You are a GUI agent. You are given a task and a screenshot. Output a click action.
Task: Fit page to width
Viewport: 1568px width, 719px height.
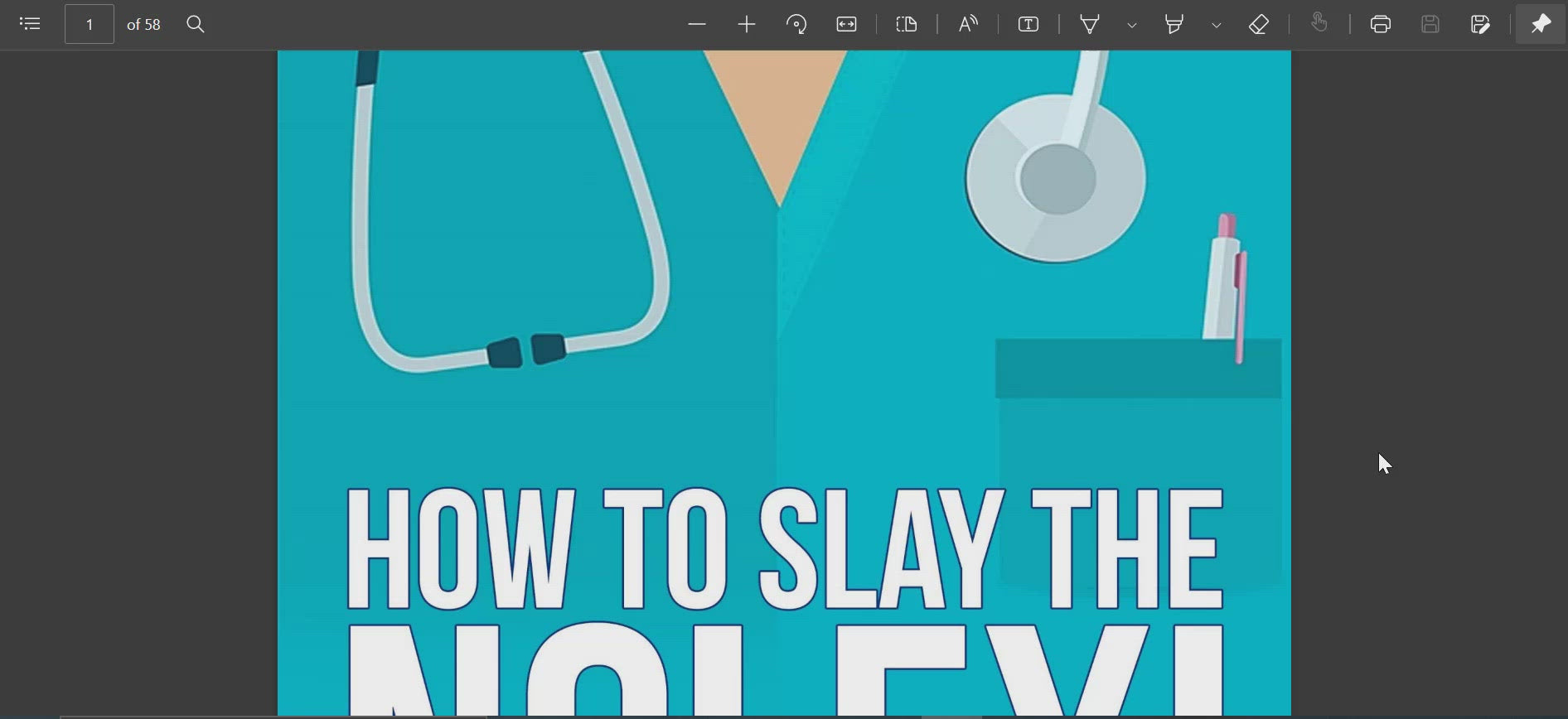(846, 24)
